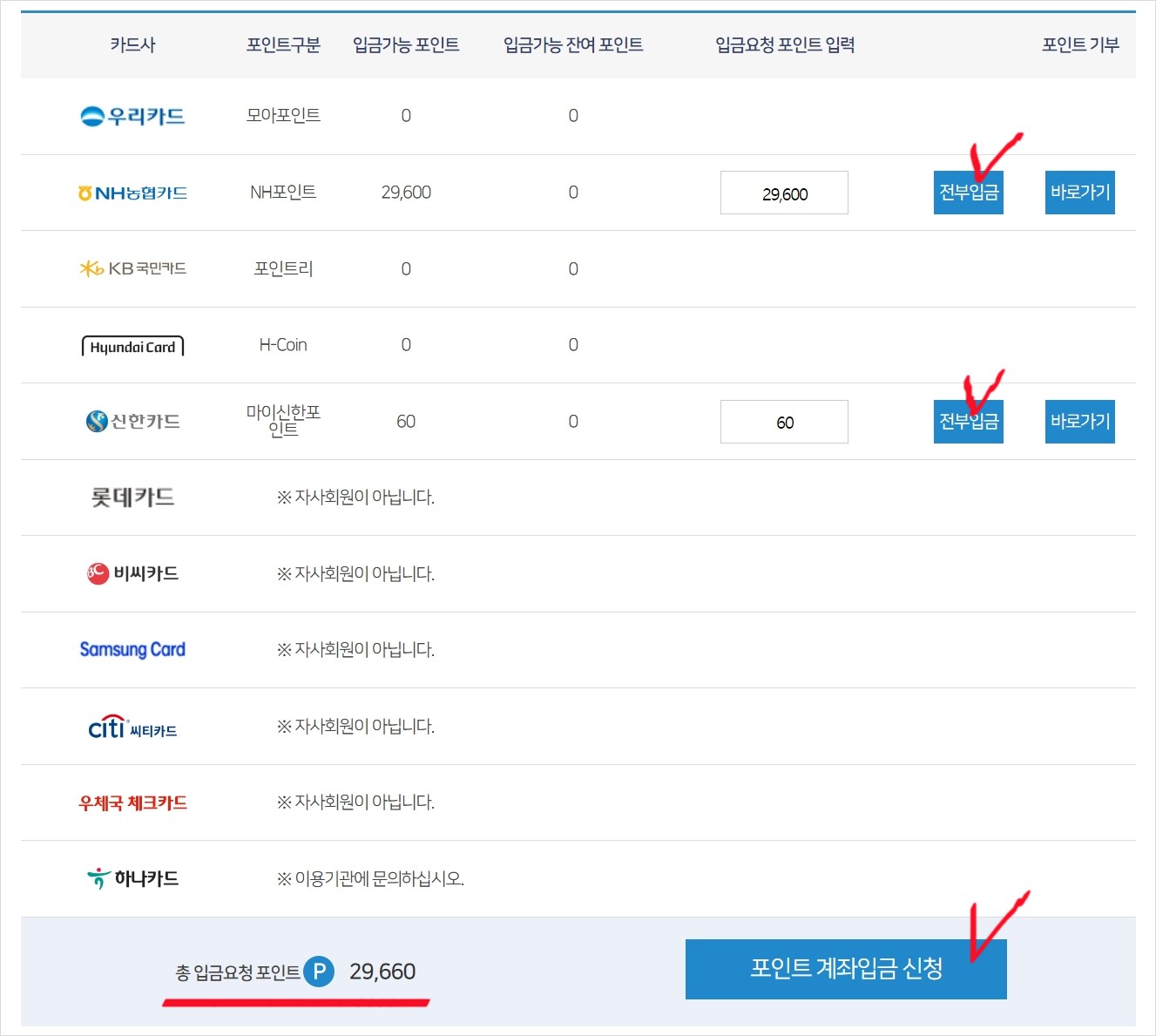Click the total value 29,660
Viewport: 1156px width, 1036px height.
coord(382,972)
